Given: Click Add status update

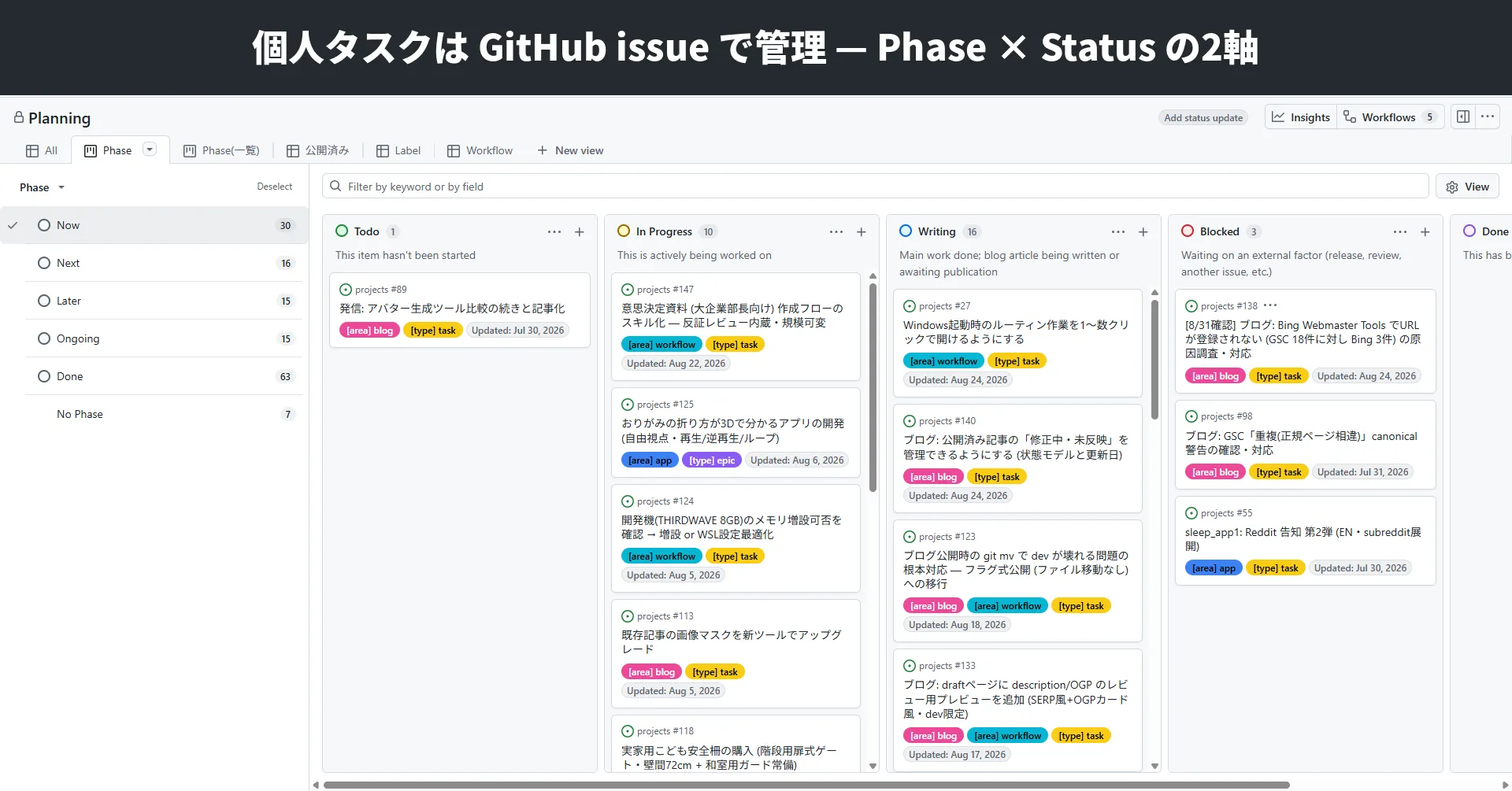Looking at the screenshot, I should click(x=1203, y=118).
